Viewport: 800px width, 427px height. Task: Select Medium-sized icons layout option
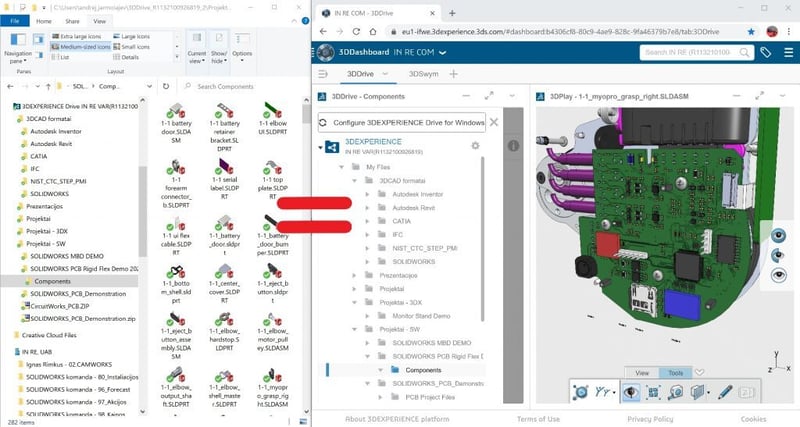80,46
